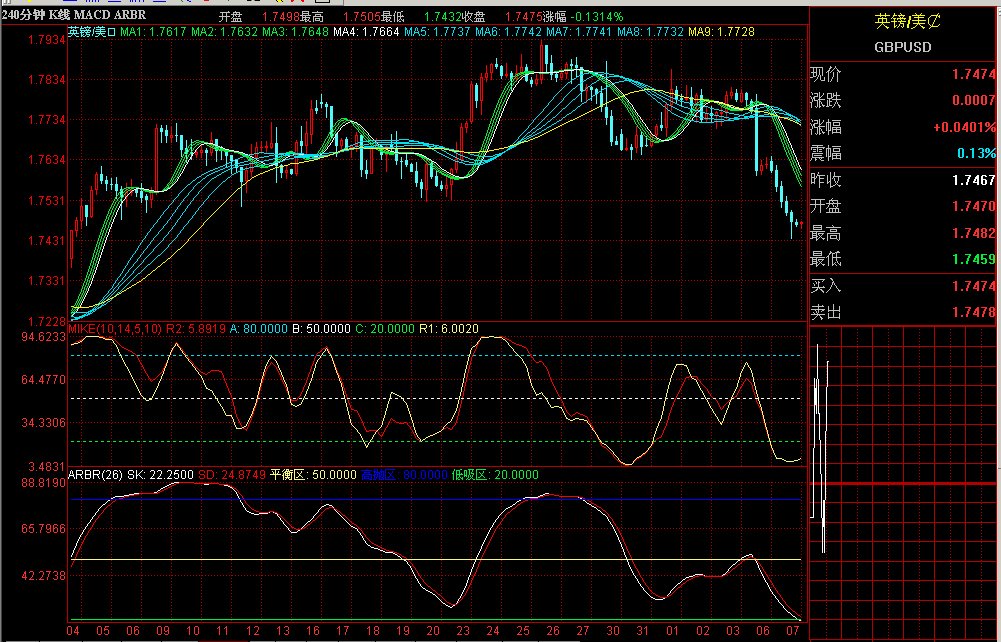
Task: Click the 04 label on the time axis
Action: pyautogui.click(x=71, y=632)
